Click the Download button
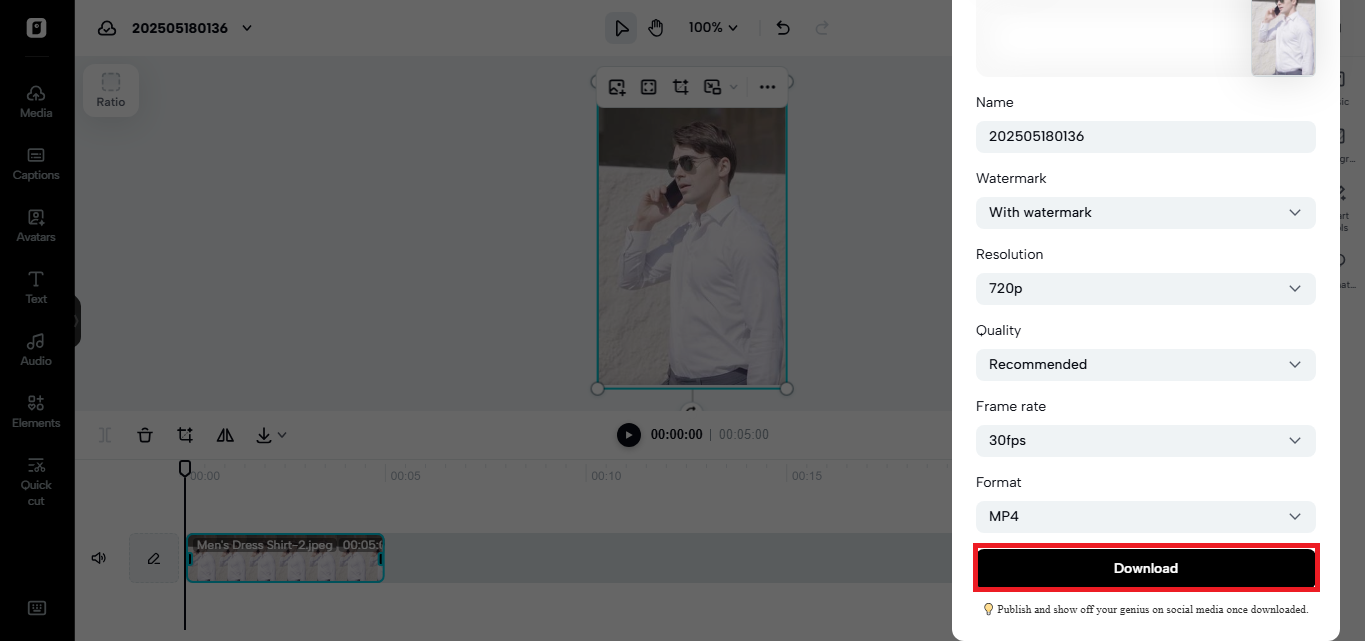Screen dimensions: 1365x641 (1145, 567)
